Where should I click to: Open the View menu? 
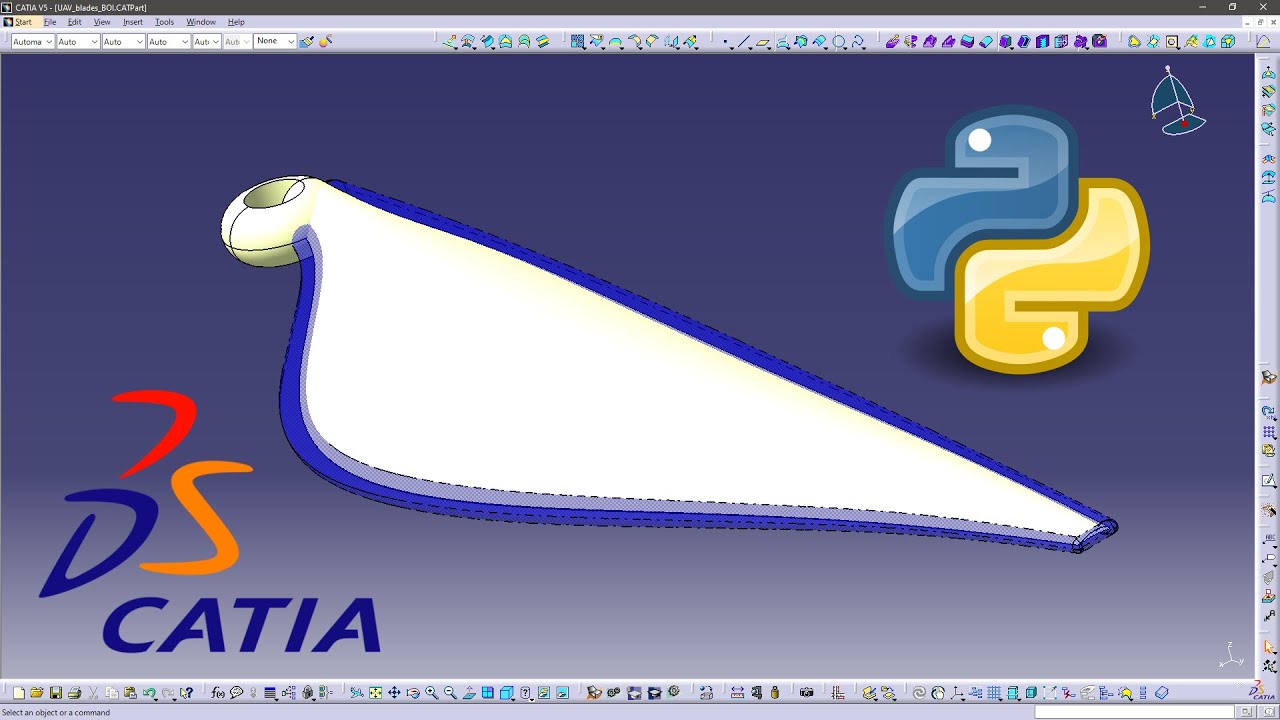pyautogui.click(x=102, y=22)
